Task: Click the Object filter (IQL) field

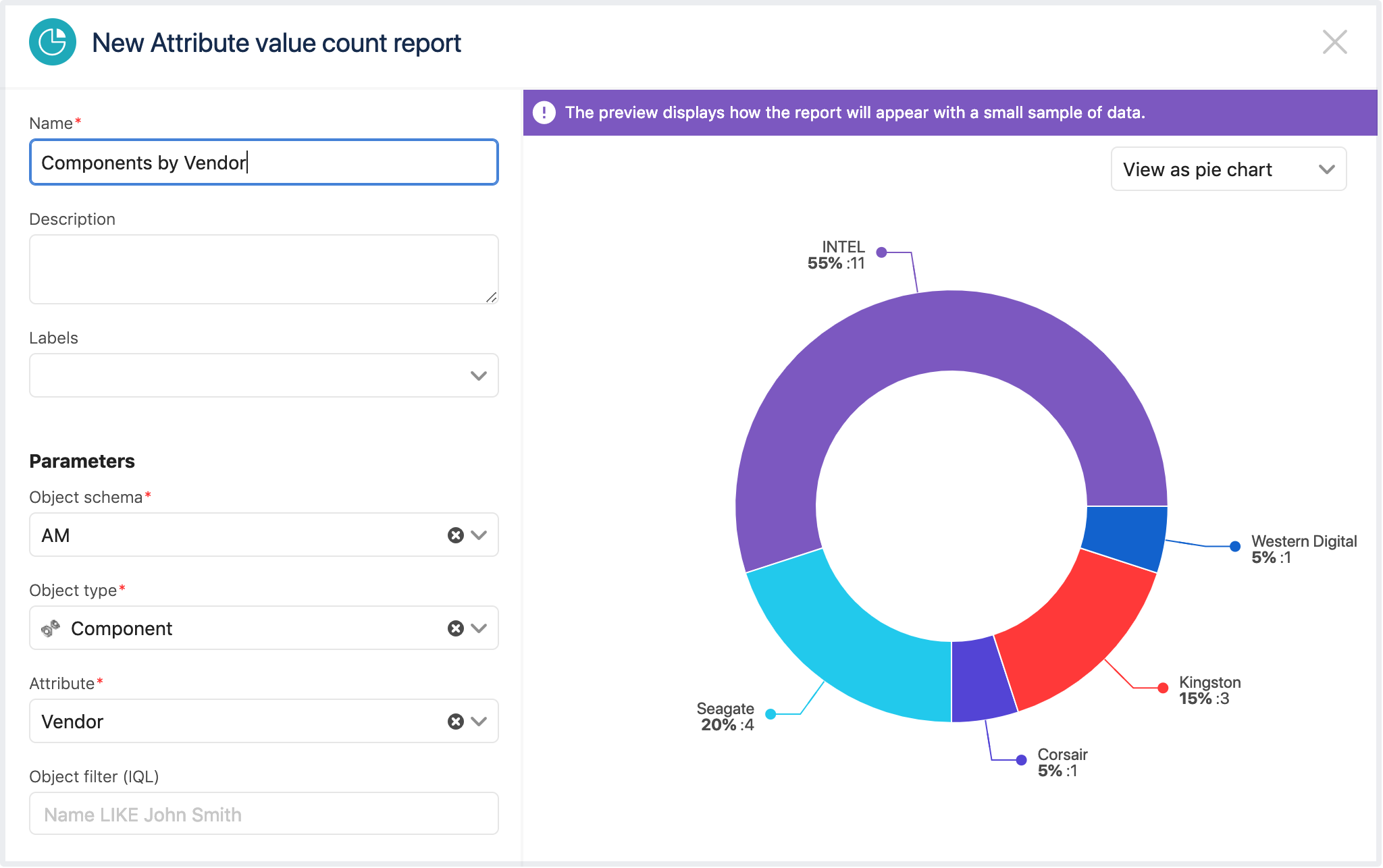Action: tap(263, 814)
